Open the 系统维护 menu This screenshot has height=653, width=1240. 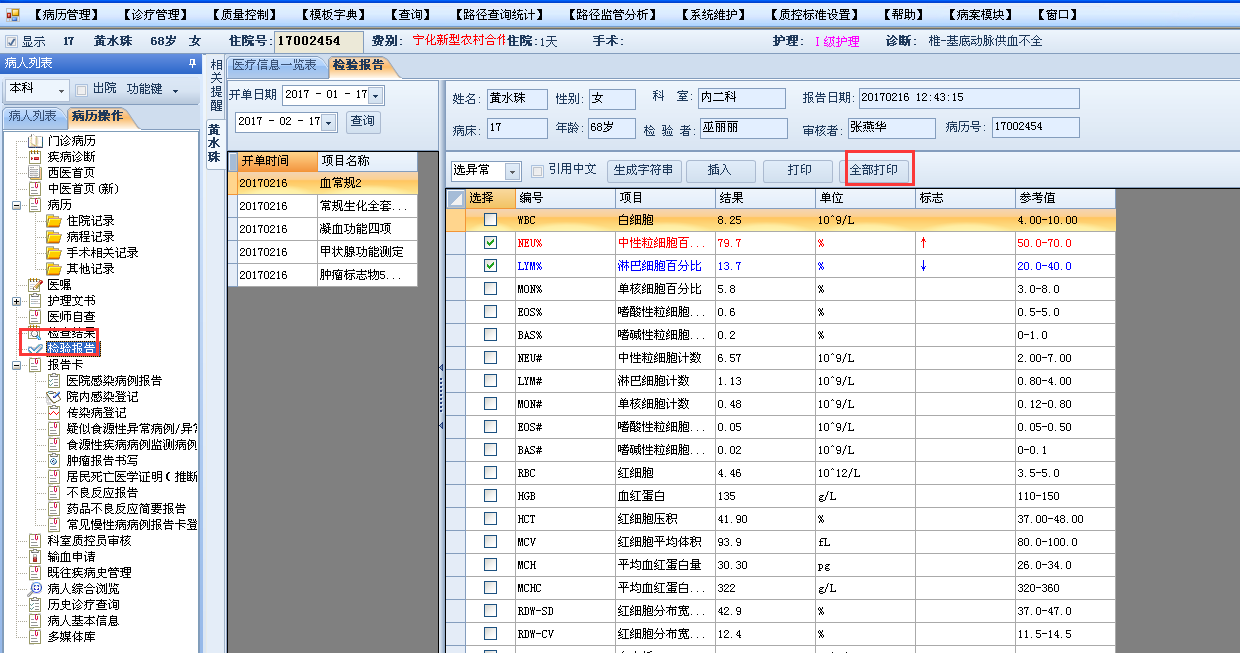(x=713, y=14)
